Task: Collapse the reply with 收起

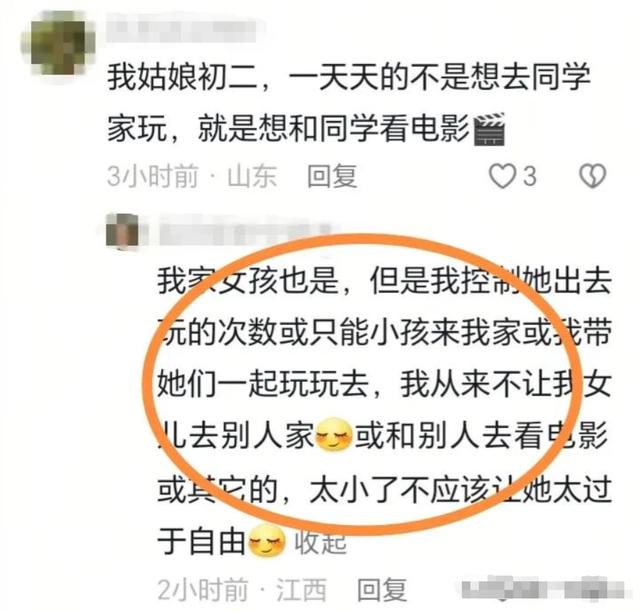Action: [x=320, y=542]
